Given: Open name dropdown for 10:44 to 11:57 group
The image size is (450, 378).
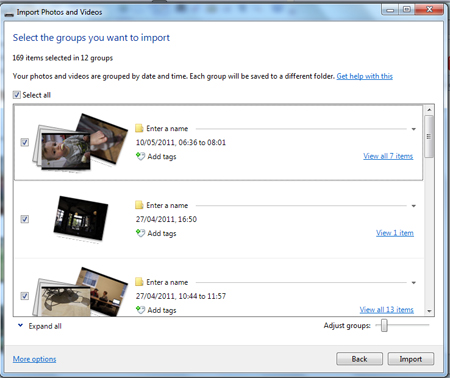Looking at the screenshot, I should [414, 283].
